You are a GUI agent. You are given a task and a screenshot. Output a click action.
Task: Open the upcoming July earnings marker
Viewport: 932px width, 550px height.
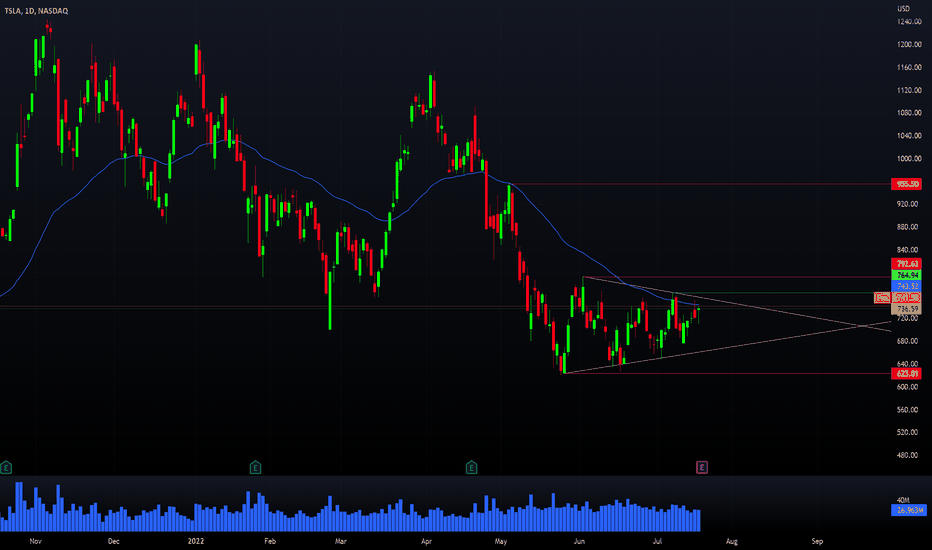click(702, 467)
